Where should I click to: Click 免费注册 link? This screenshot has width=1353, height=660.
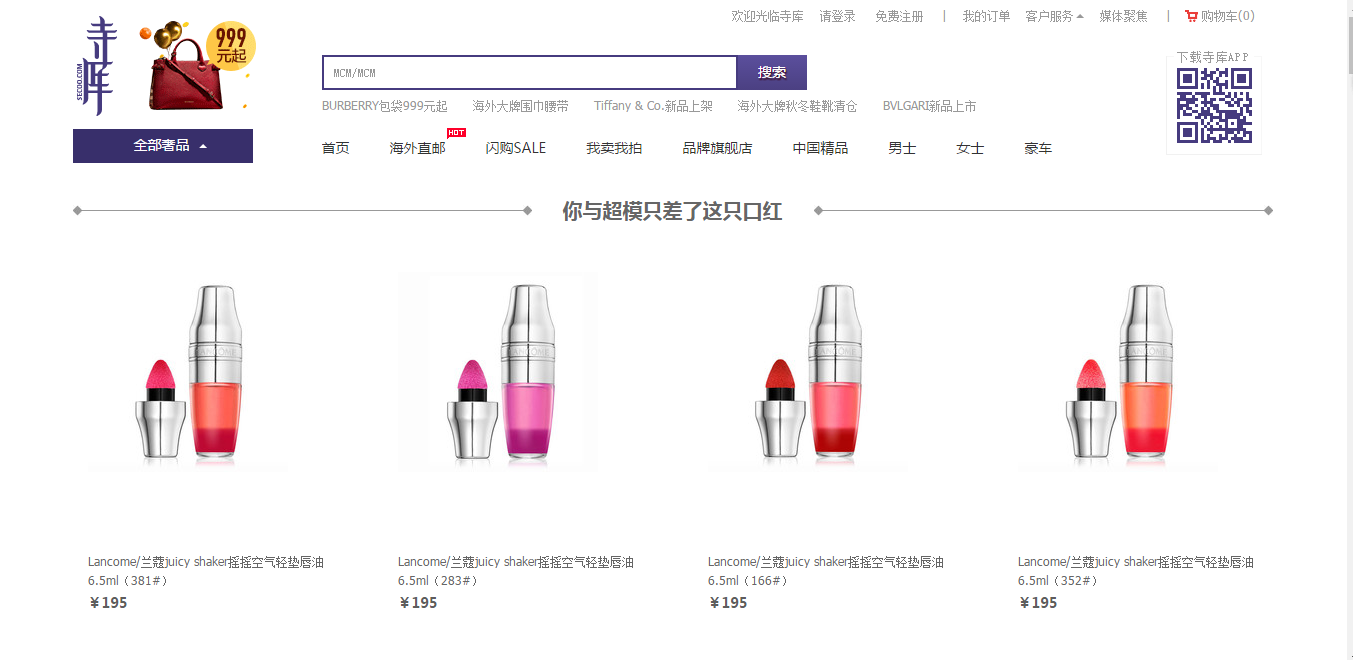[899, 16]
